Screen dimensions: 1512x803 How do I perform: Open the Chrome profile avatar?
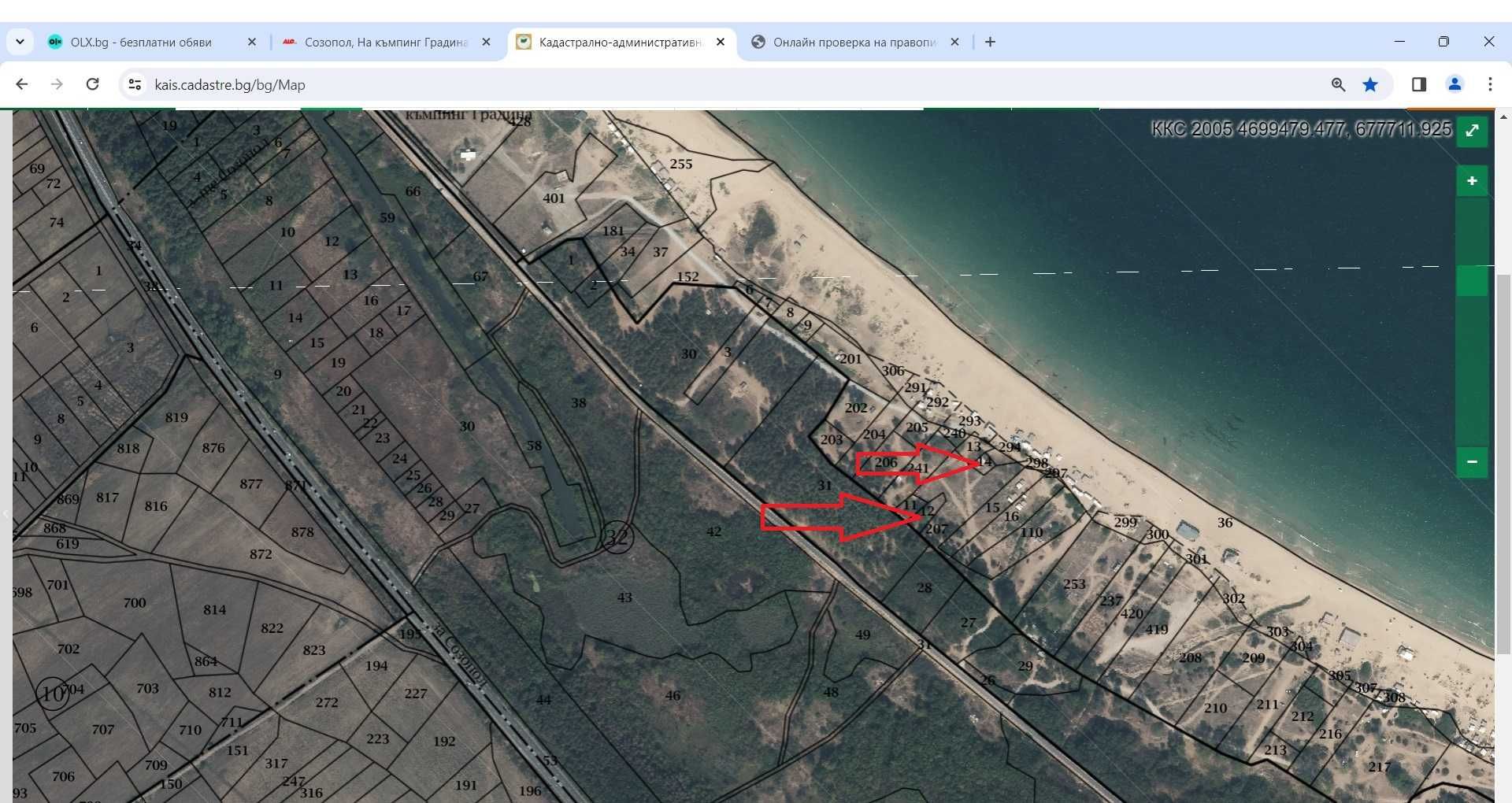1455,84
